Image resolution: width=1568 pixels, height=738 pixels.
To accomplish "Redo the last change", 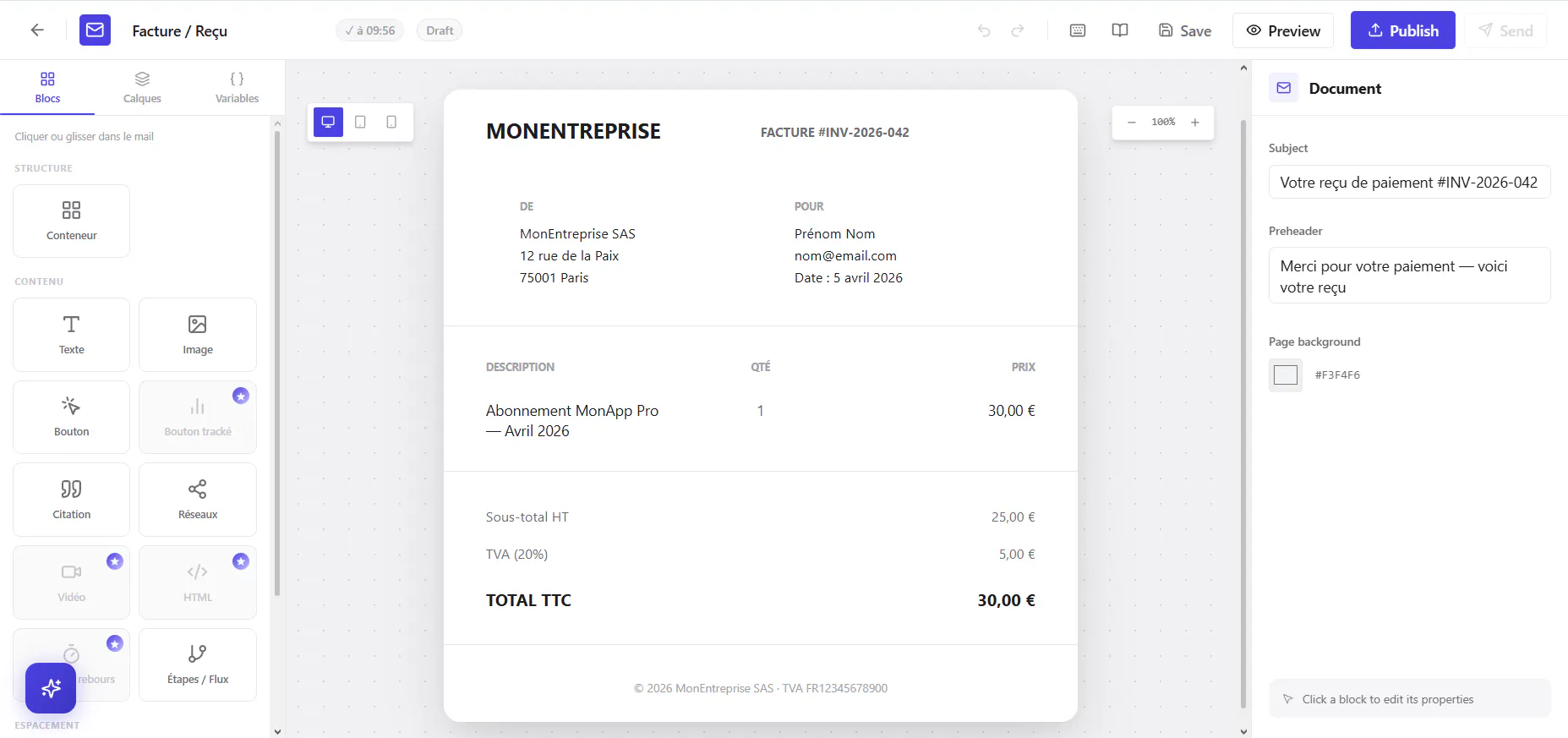I will click(1018, 30).
